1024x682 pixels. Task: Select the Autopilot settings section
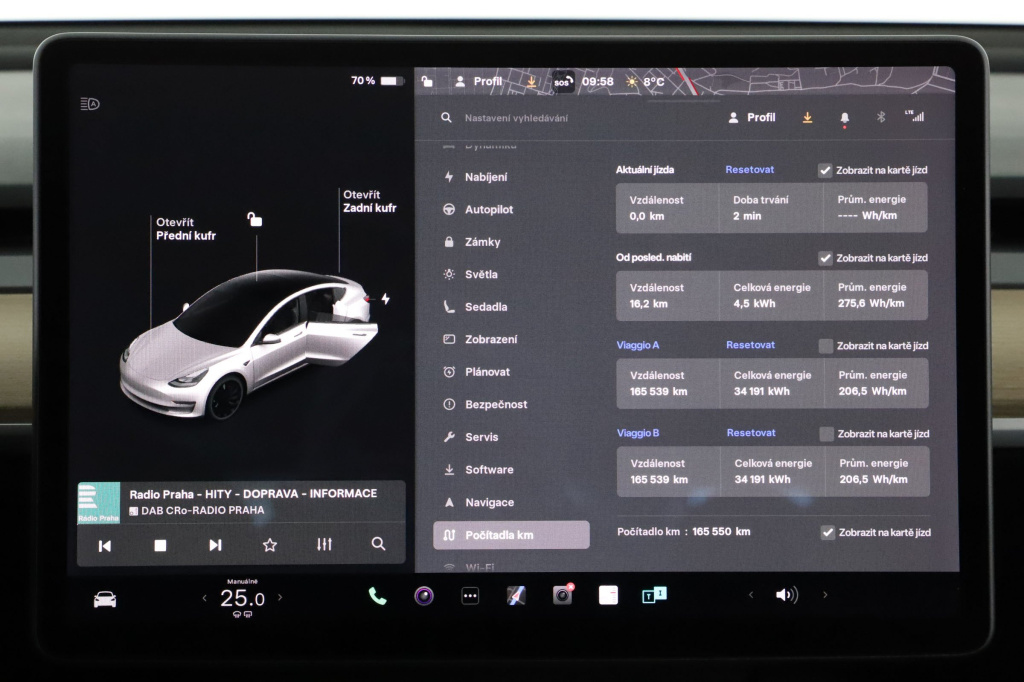coord(490,209)
